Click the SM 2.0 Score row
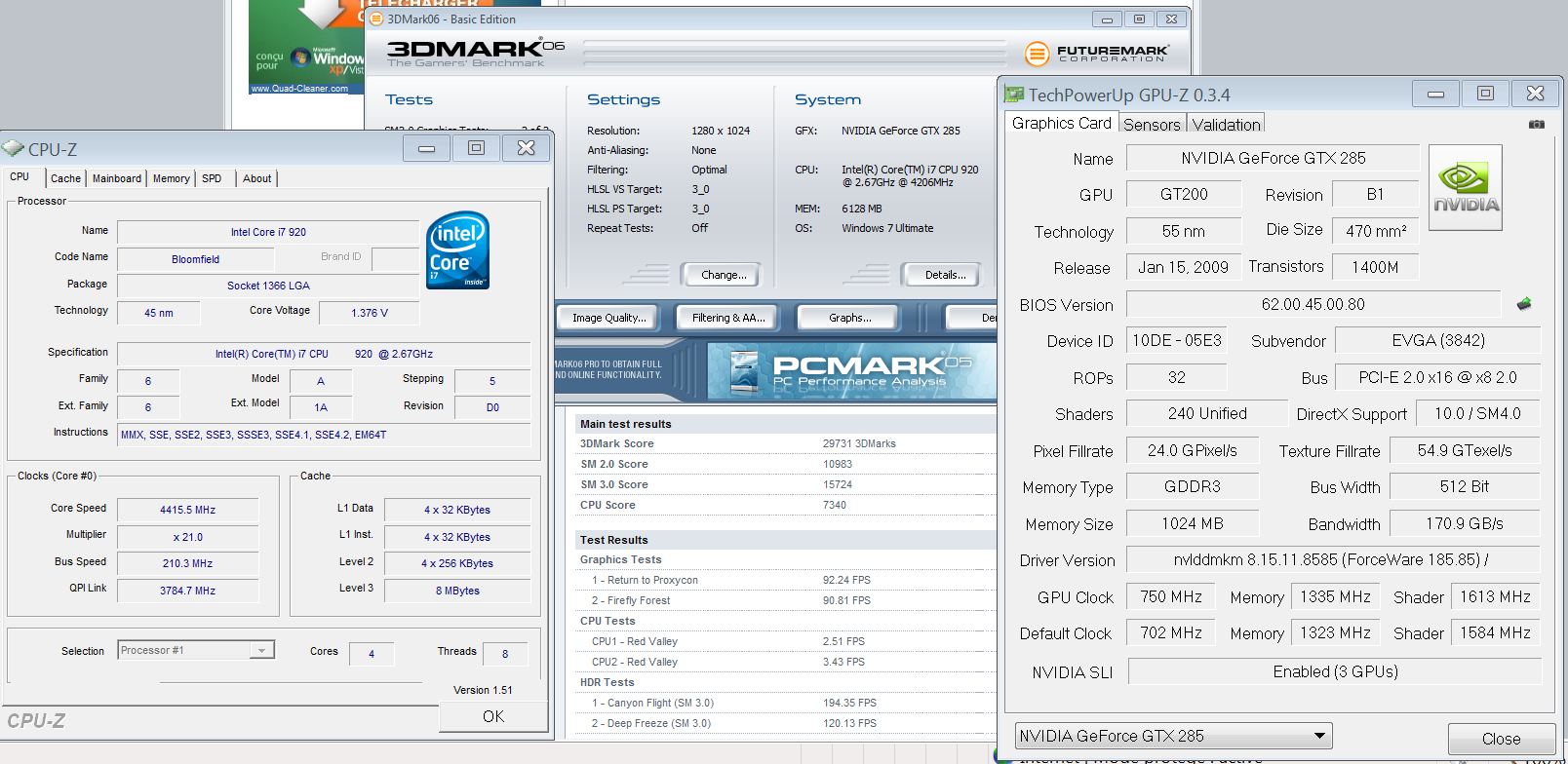 (x=785, y=464)
